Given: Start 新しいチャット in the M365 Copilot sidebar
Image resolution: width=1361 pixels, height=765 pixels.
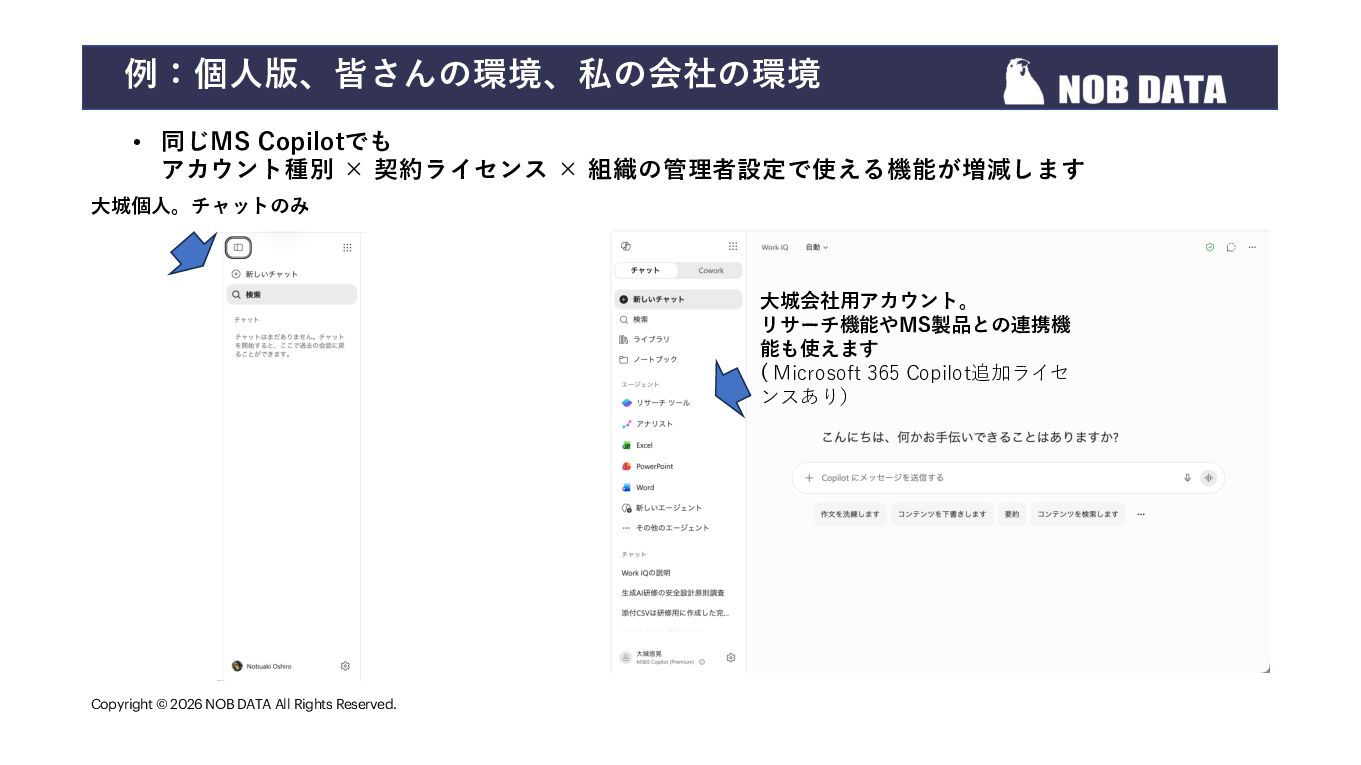Looking at the screenshot, I should coord(678,299).
